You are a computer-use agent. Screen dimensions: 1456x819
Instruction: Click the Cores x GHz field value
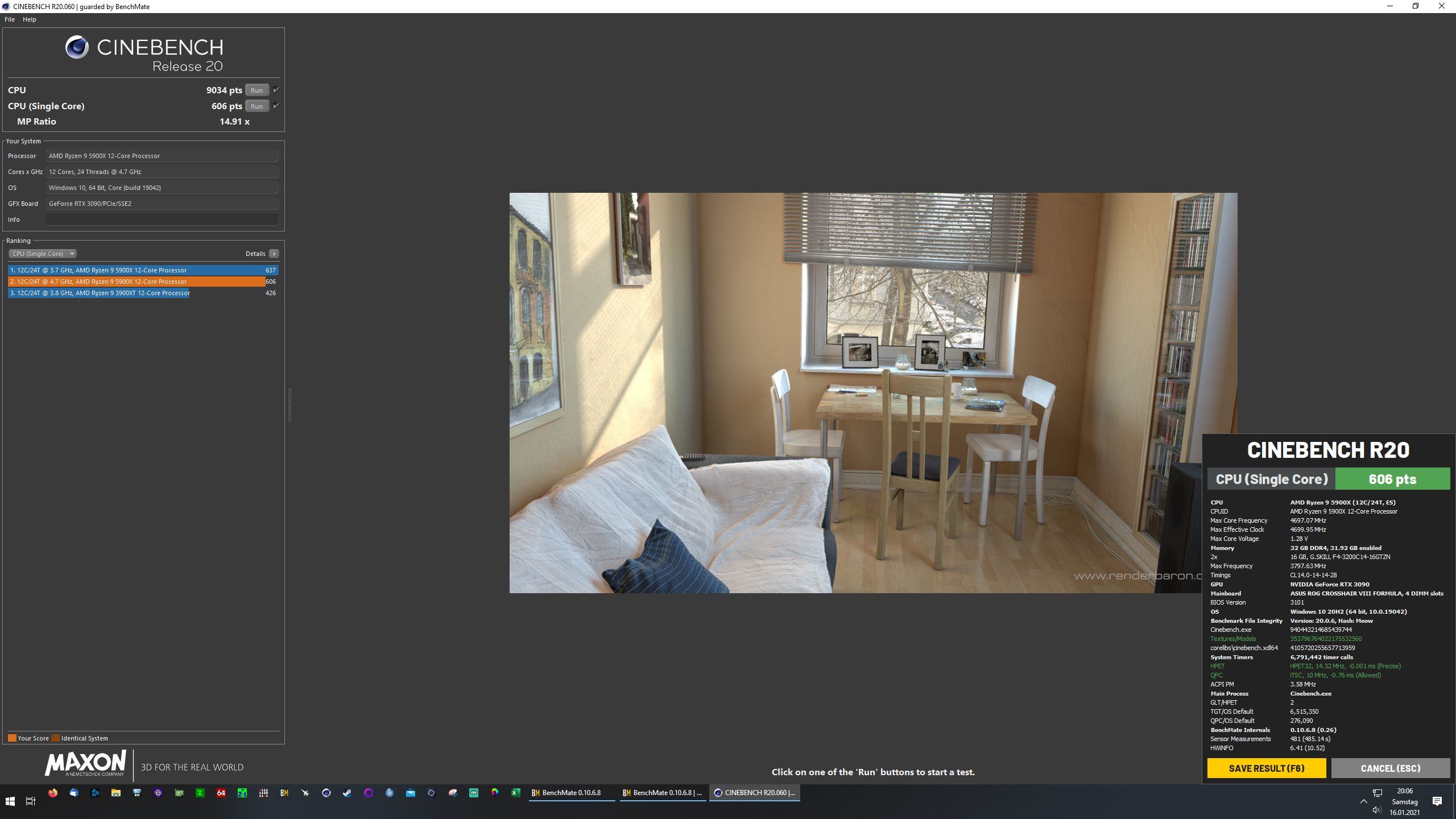tap(162, 172)
